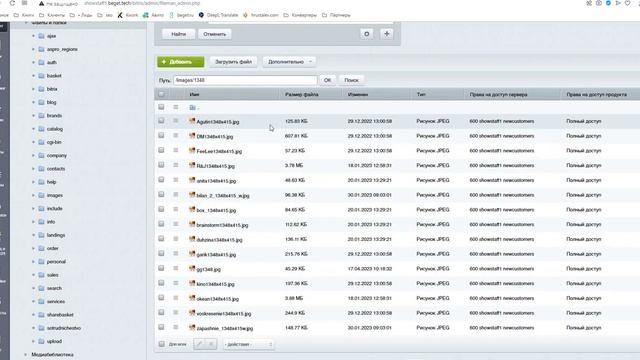Screen dimensions: 640x360
Task: Check the box for DM1348x415.jpg
Action: point(161,136)
